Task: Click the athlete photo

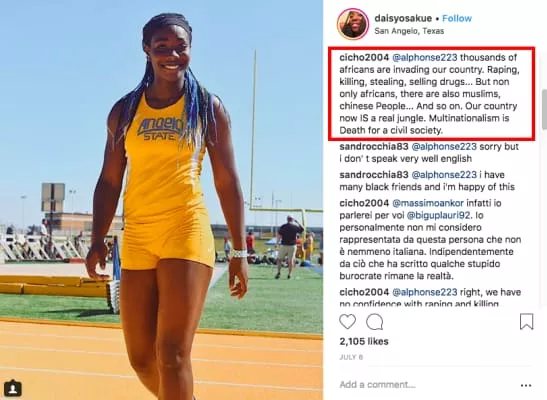Action: coord(161,200)
